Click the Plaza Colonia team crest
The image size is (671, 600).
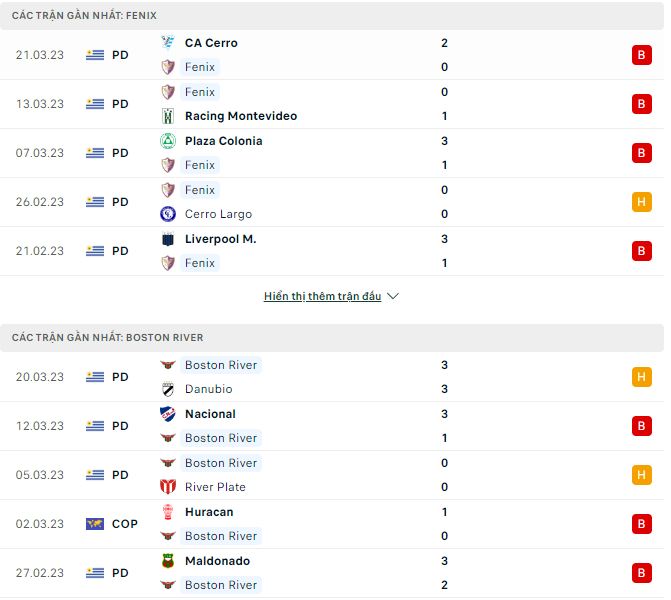[x=168, y=141]
